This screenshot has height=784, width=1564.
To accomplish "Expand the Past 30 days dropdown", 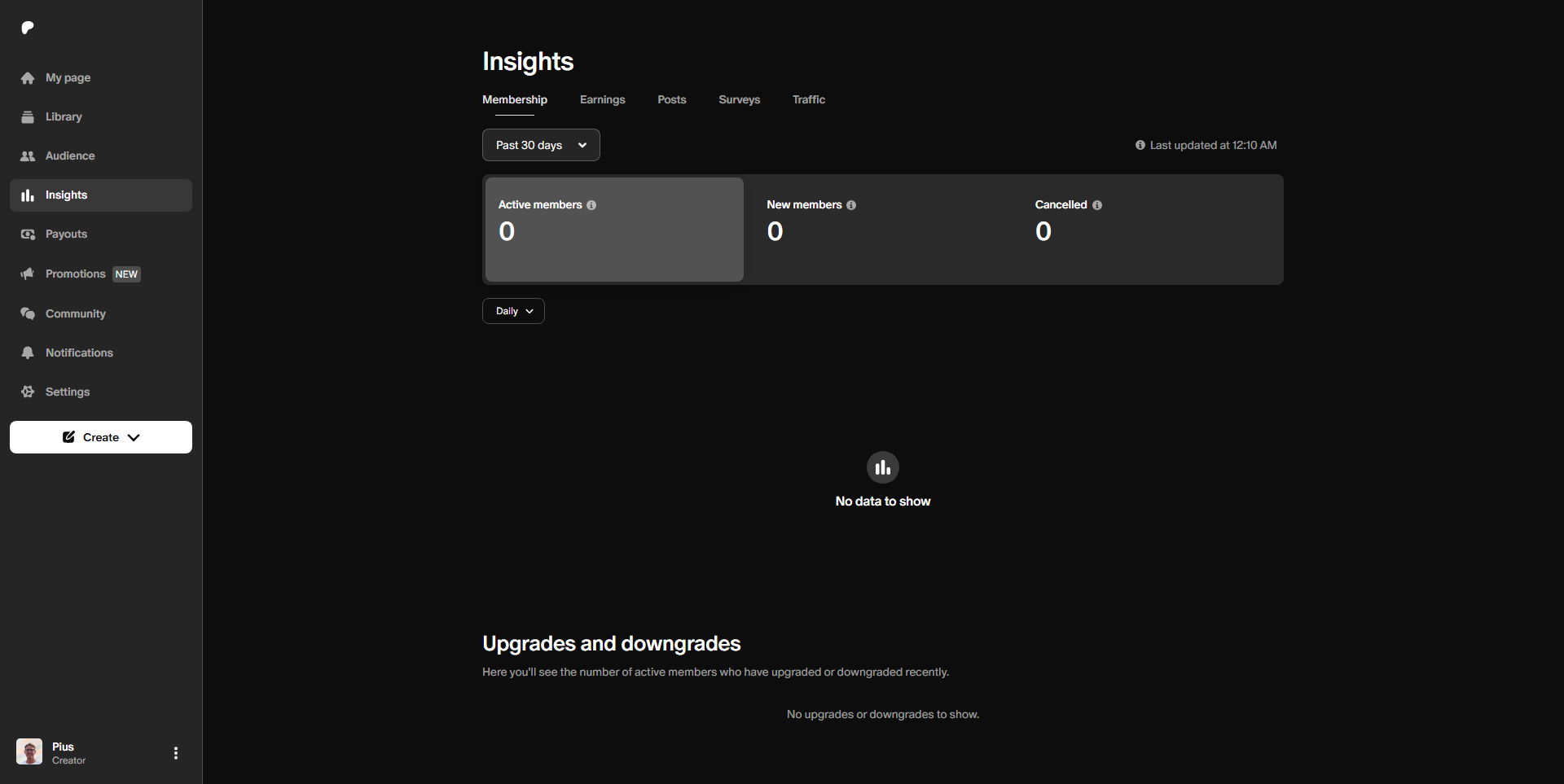I will (541, 145).
